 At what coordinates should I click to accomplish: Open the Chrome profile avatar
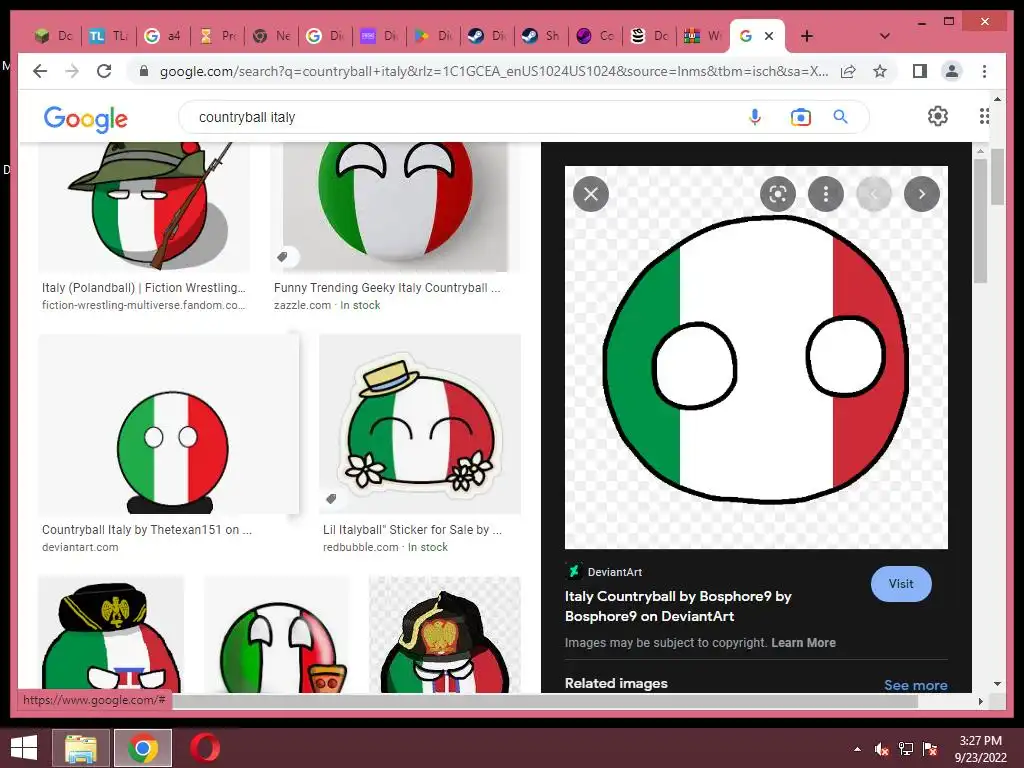click(x=952, y=71)
